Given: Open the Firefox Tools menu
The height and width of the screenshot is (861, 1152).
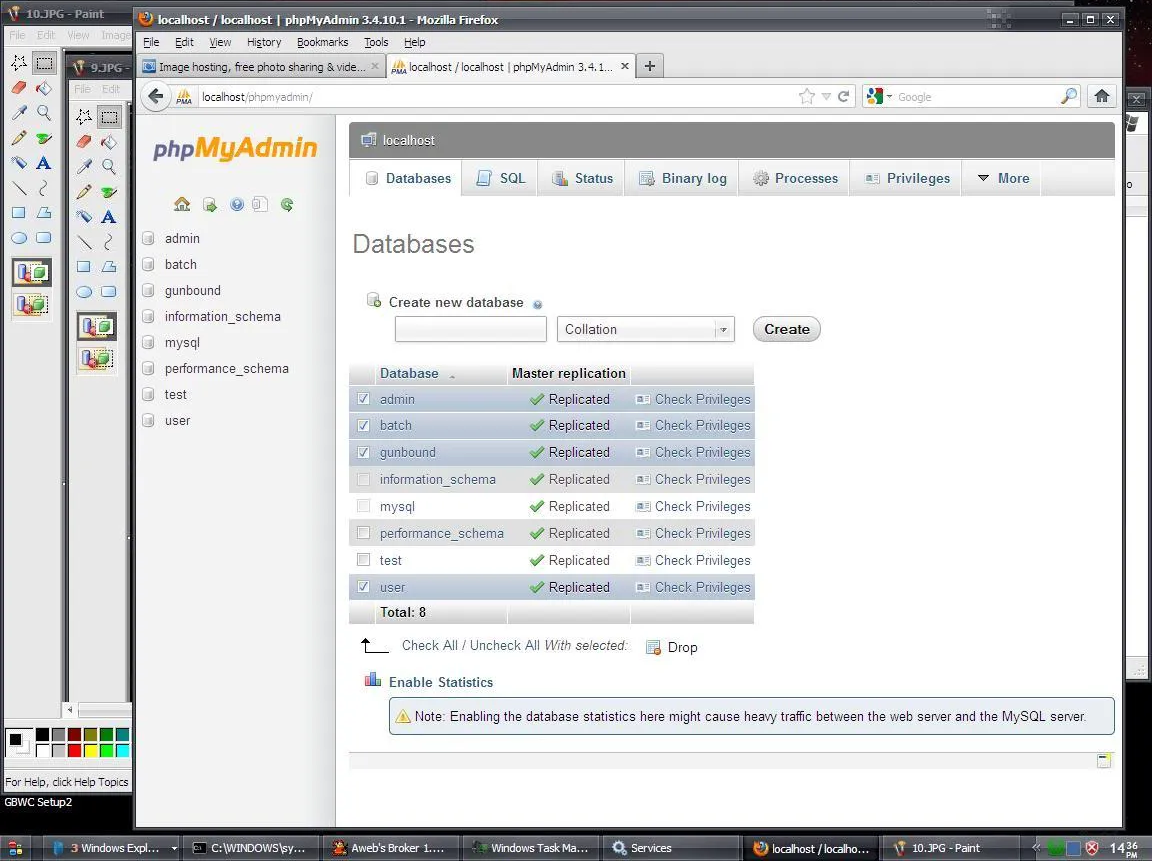Looking at the screenshot, I should tap(376, 42).
